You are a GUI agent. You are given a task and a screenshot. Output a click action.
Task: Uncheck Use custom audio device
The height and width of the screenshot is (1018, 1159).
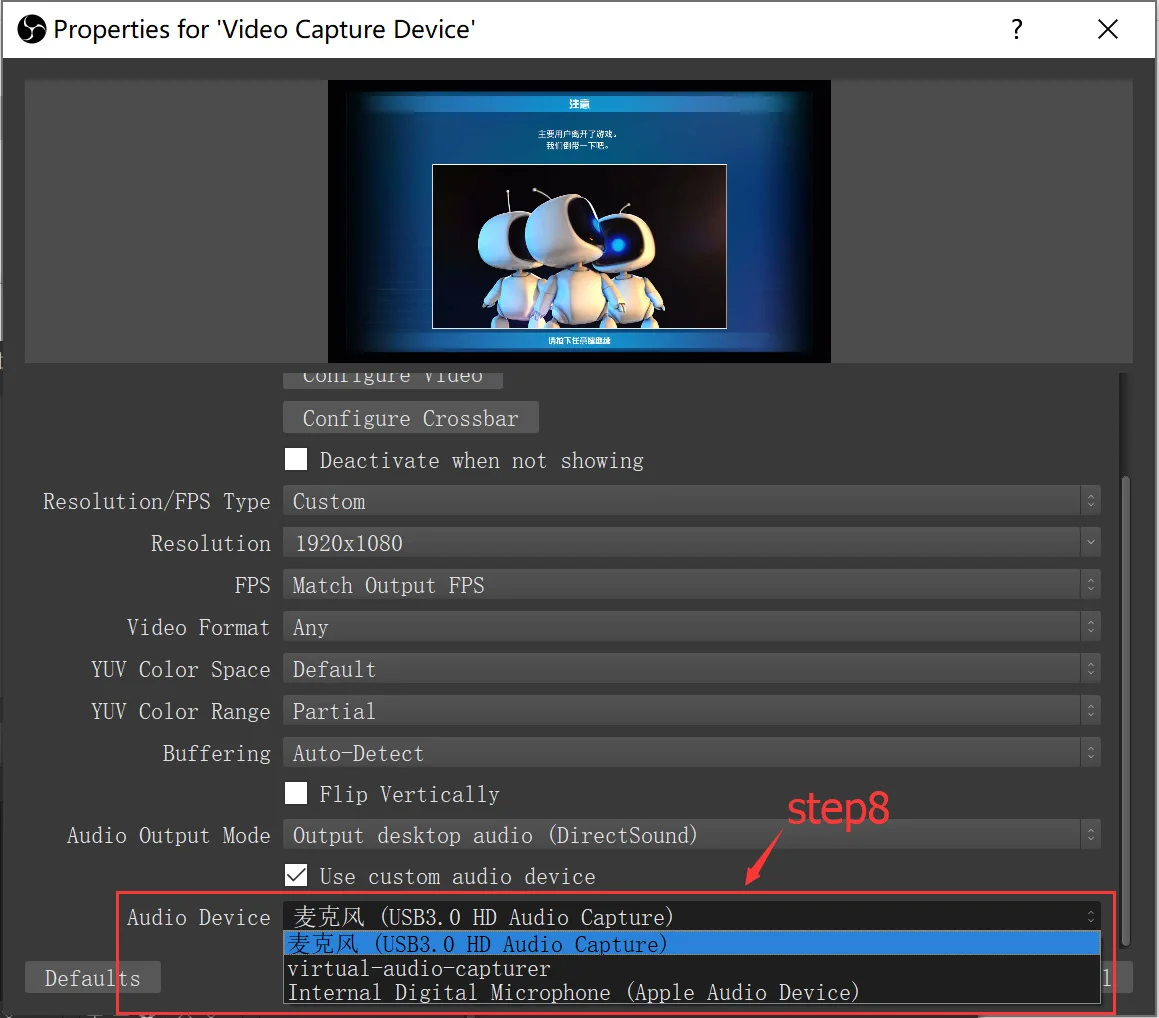(296, 875)
